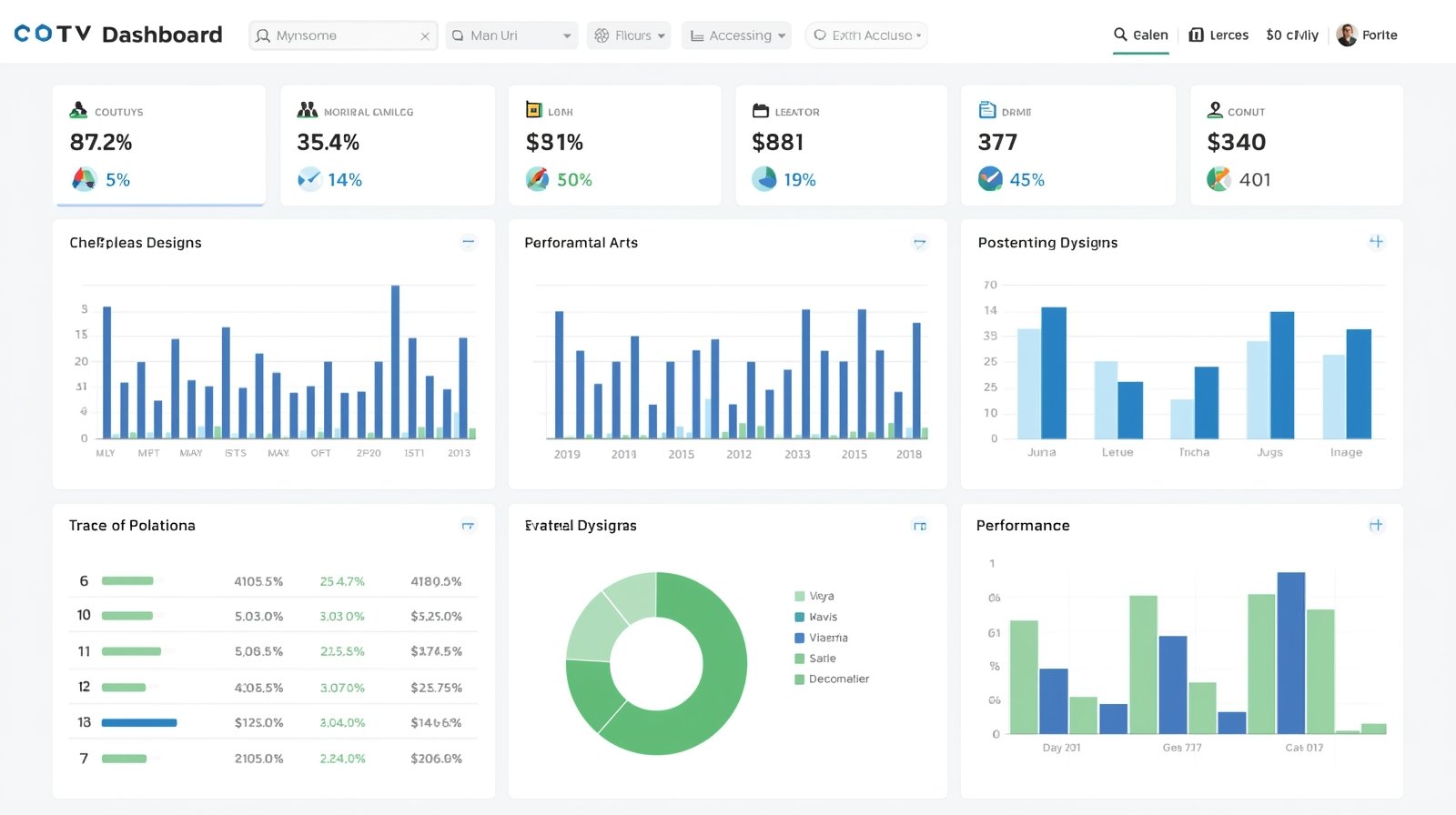Click the blue progress bar in row 13
The width and height of the screenshot is (1456, 815).
tap(139, 723)
